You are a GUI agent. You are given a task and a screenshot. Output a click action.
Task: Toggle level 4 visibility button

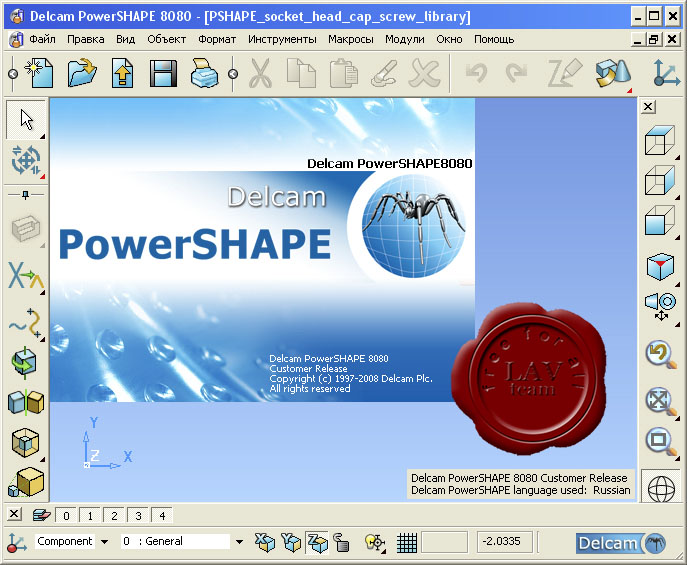(162, 516)
